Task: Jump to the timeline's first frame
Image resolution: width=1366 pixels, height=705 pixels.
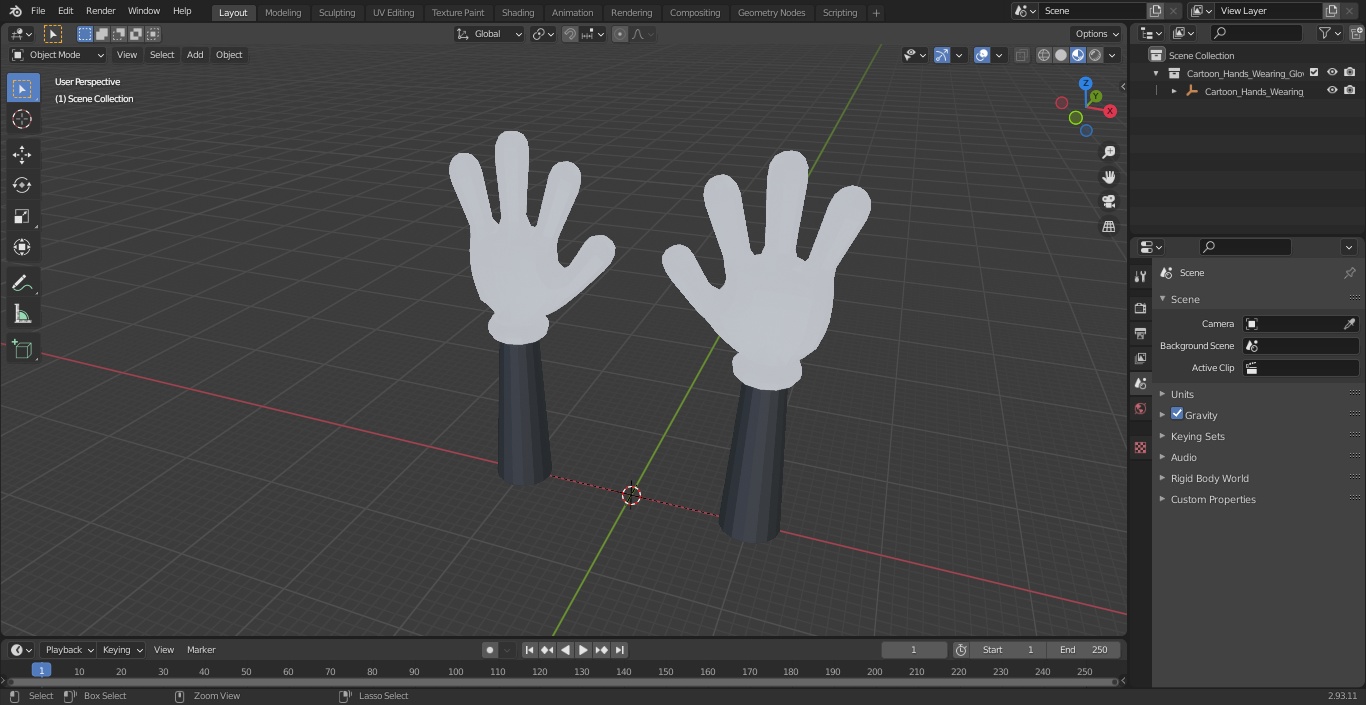Action: tap(529, 650)
